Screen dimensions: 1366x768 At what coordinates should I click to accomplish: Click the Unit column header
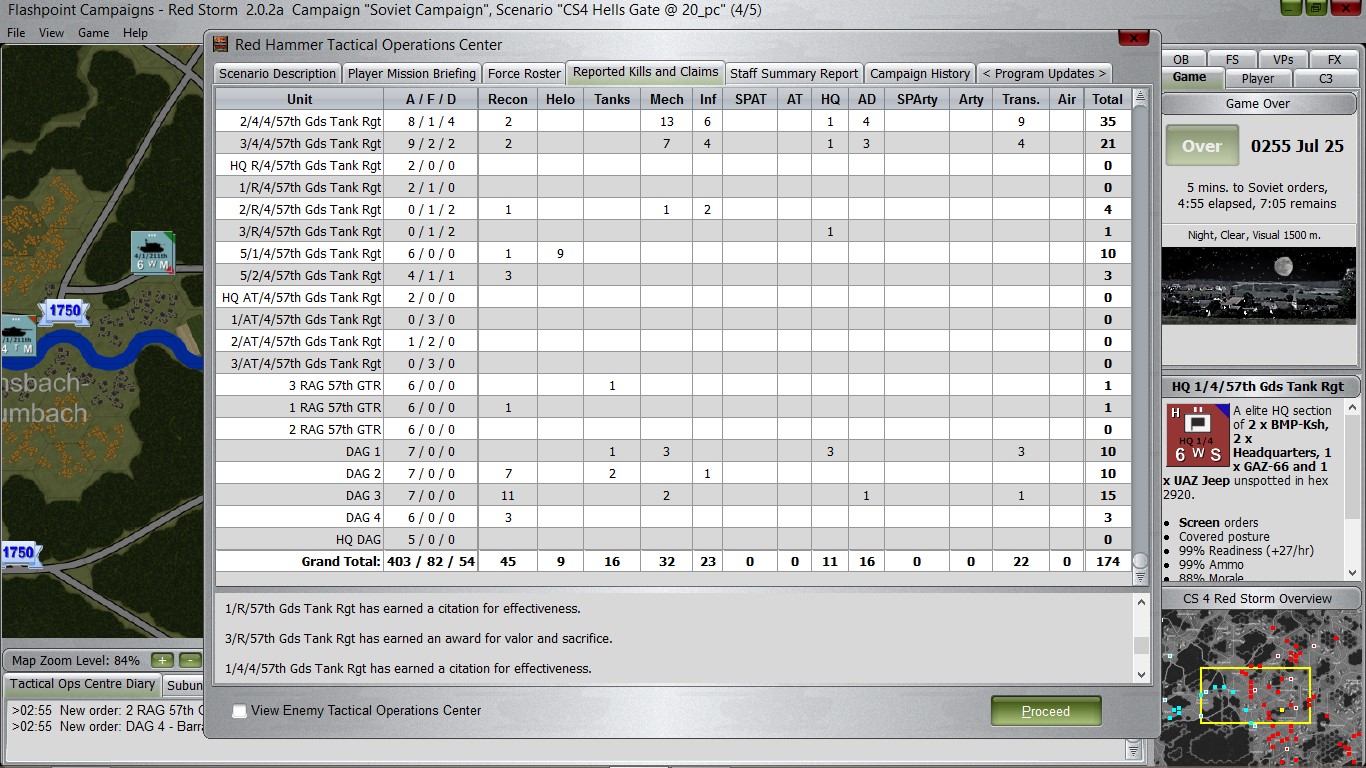coord(299,99)
